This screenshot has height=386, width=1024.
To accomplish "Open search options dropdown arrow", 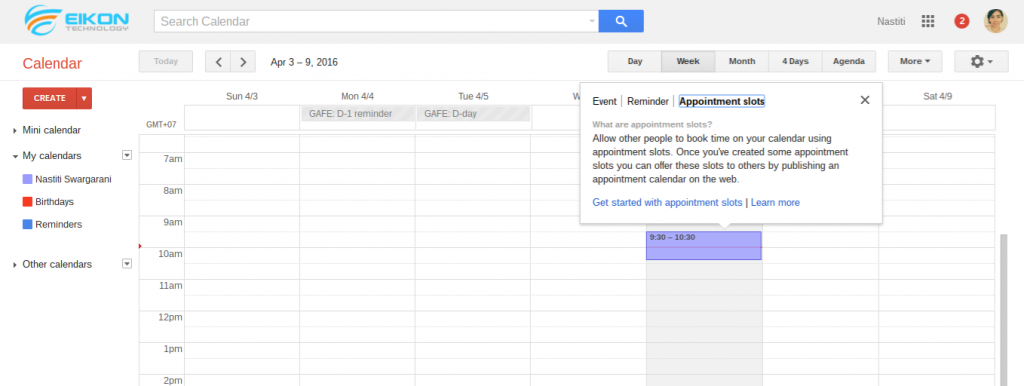I will pos(592,21).
